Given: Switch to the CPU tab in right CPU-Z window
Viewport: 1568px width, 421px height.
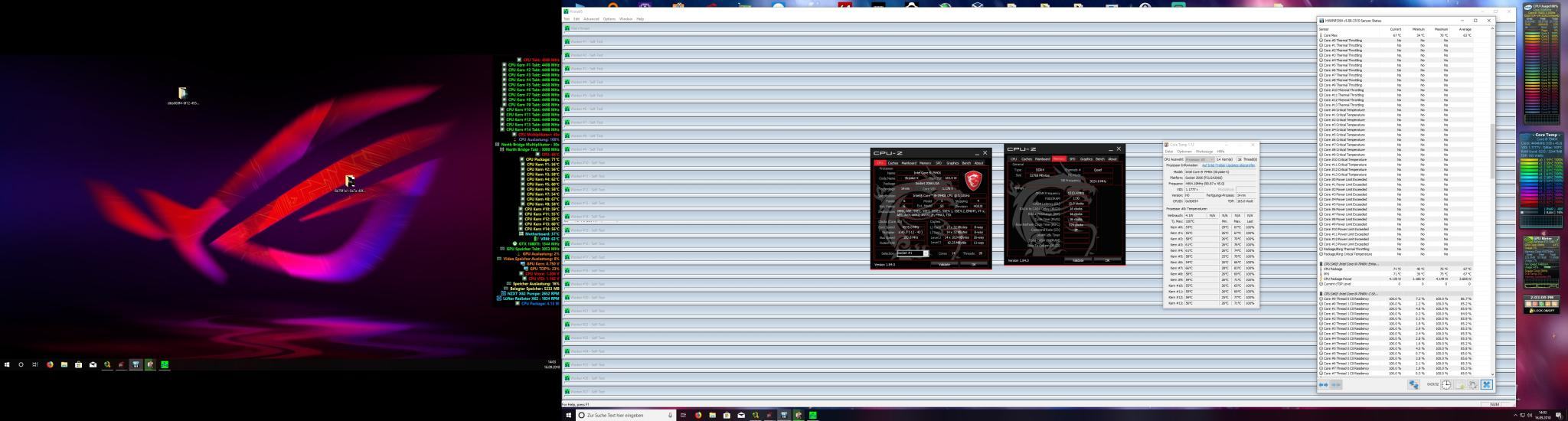Looking at the screenshot, I should pos(1014,158).
